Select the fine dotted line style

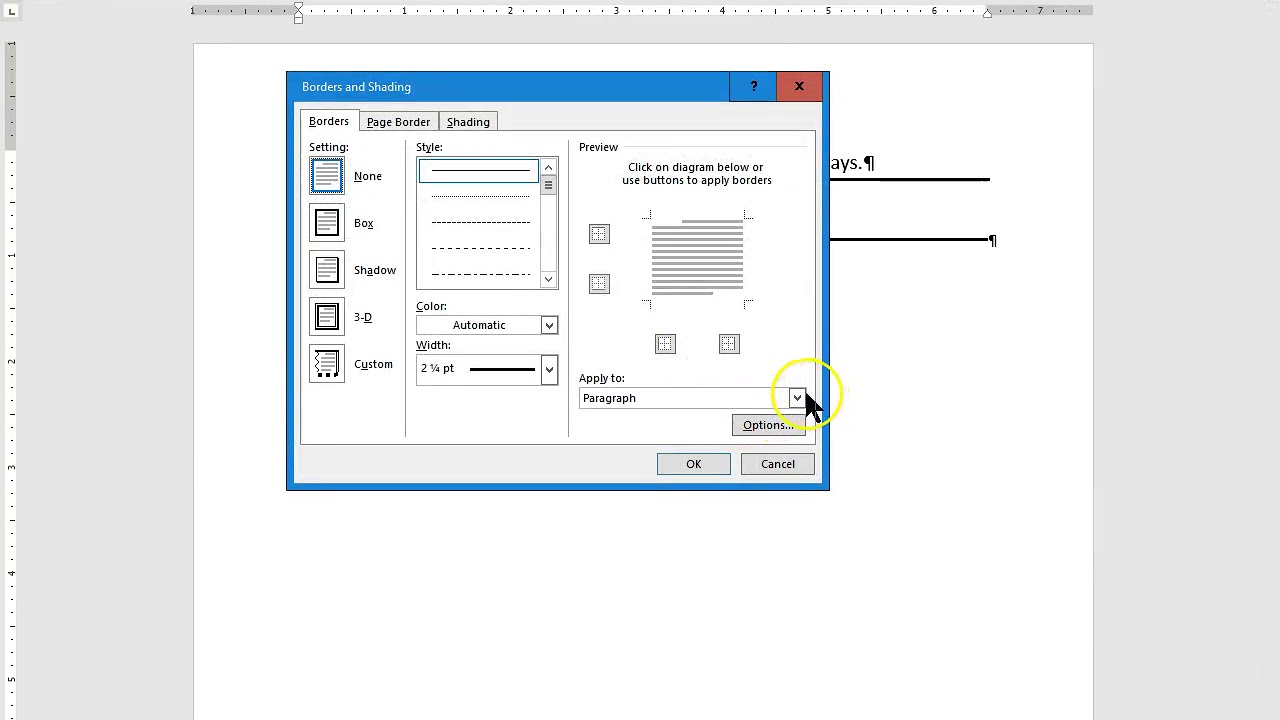coord(480,196)
